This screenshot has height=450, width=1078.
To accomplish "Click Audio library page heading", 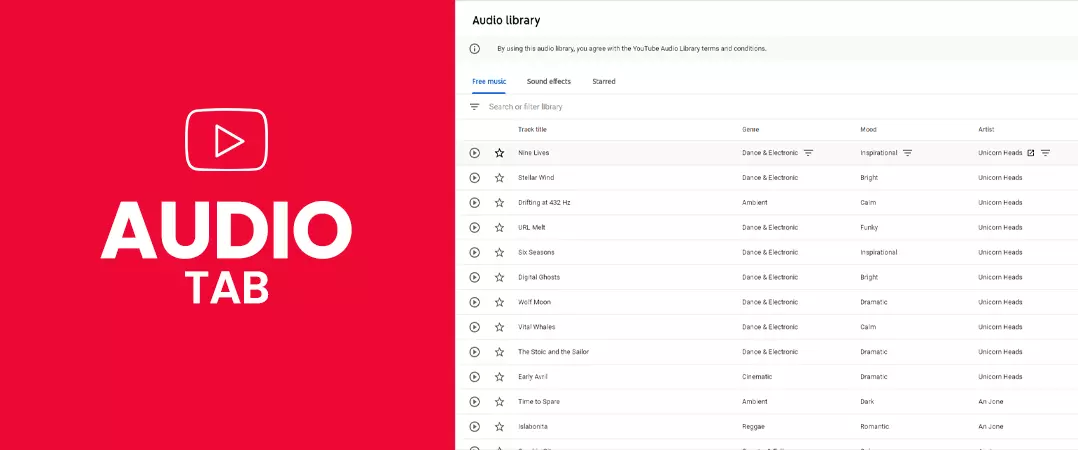I will point(506,21).
